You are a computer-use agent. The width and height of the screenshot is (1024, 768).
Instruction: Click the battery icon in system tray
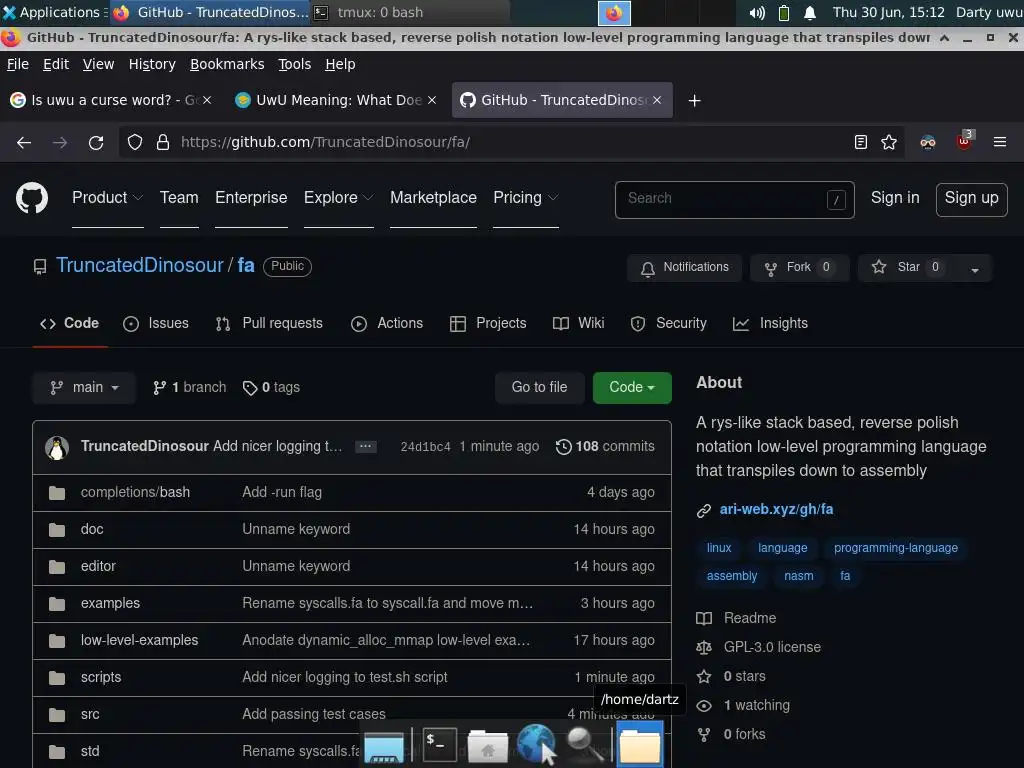click(784, 12)
